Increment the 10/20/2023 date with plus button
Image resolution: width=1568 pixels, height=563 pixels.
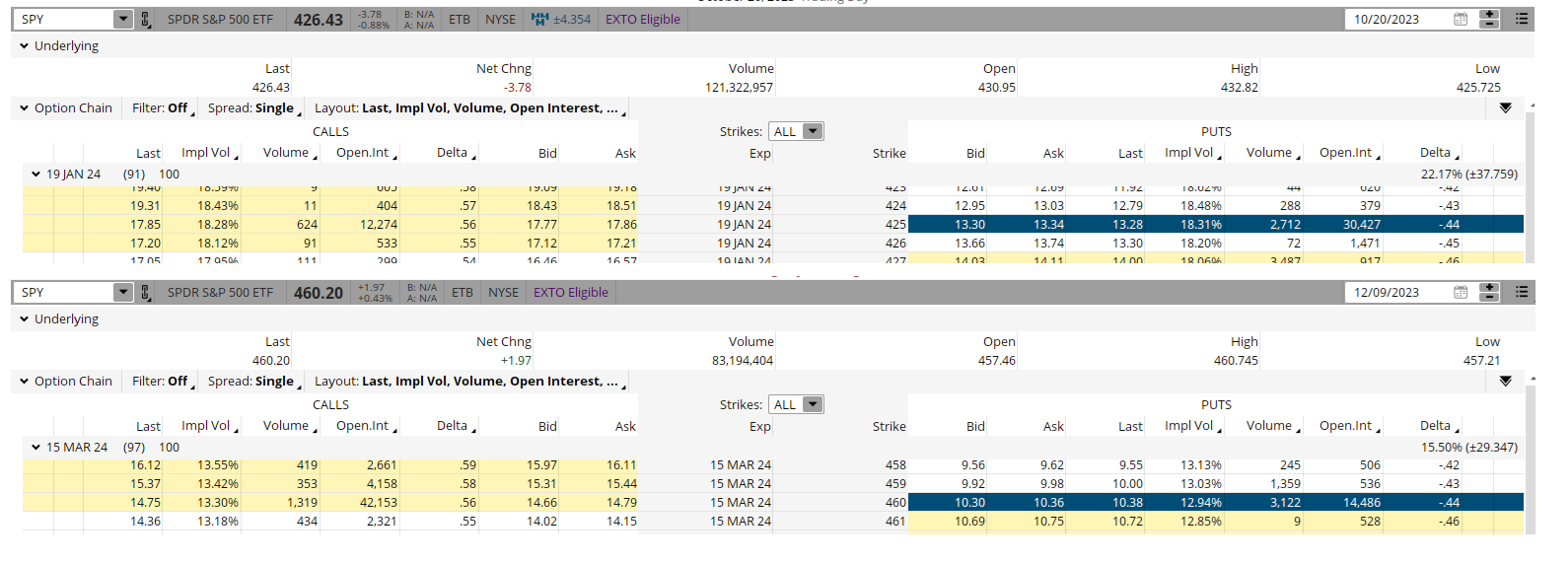pyautogui.click(x=1489, y=15)
